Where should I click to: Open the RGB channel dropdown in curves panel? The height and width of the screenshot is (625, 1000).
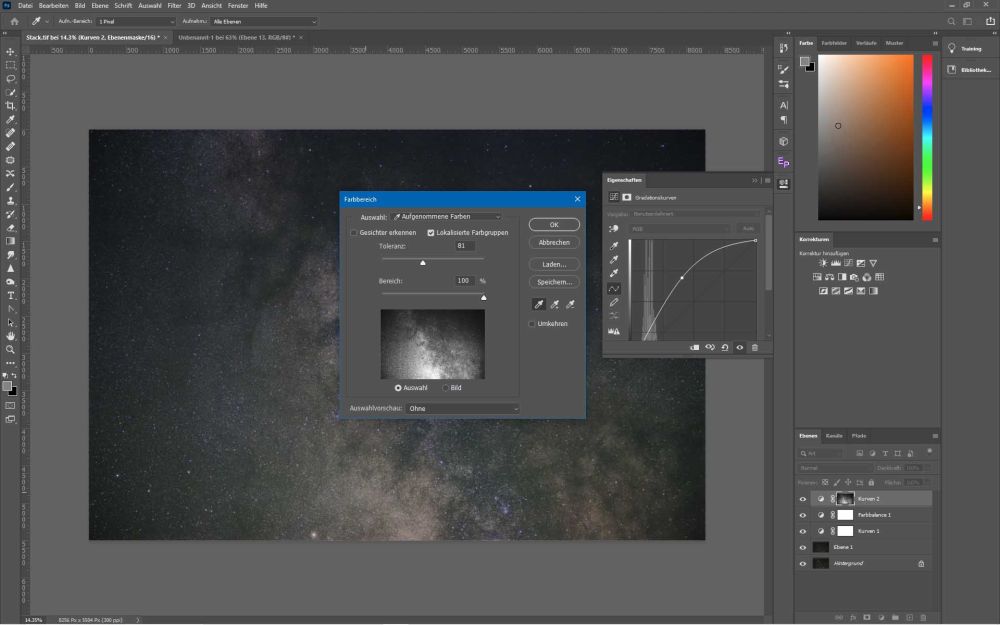point(680,229)
